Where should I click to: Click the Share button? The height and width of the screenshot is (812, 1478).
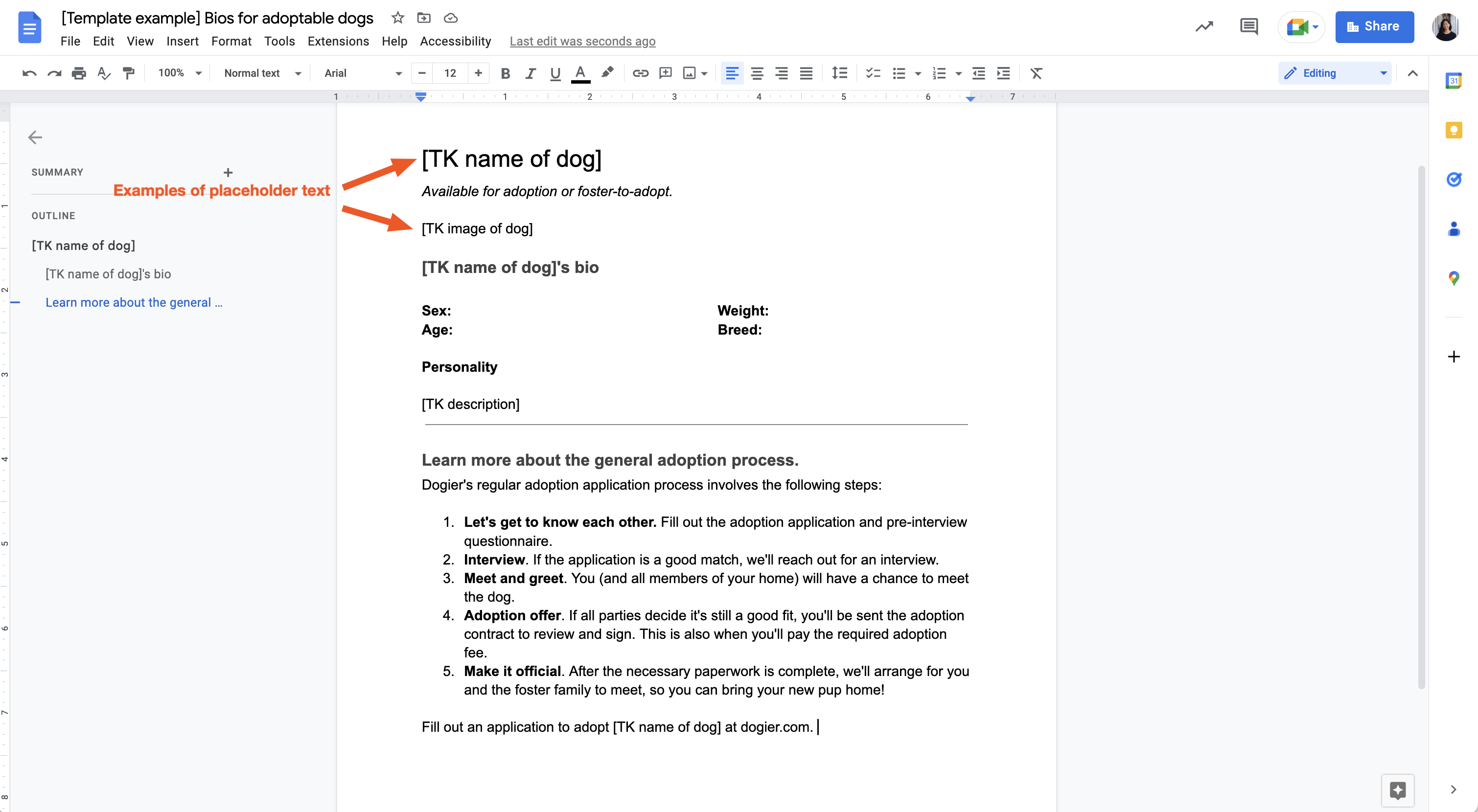pos(1374,26)
